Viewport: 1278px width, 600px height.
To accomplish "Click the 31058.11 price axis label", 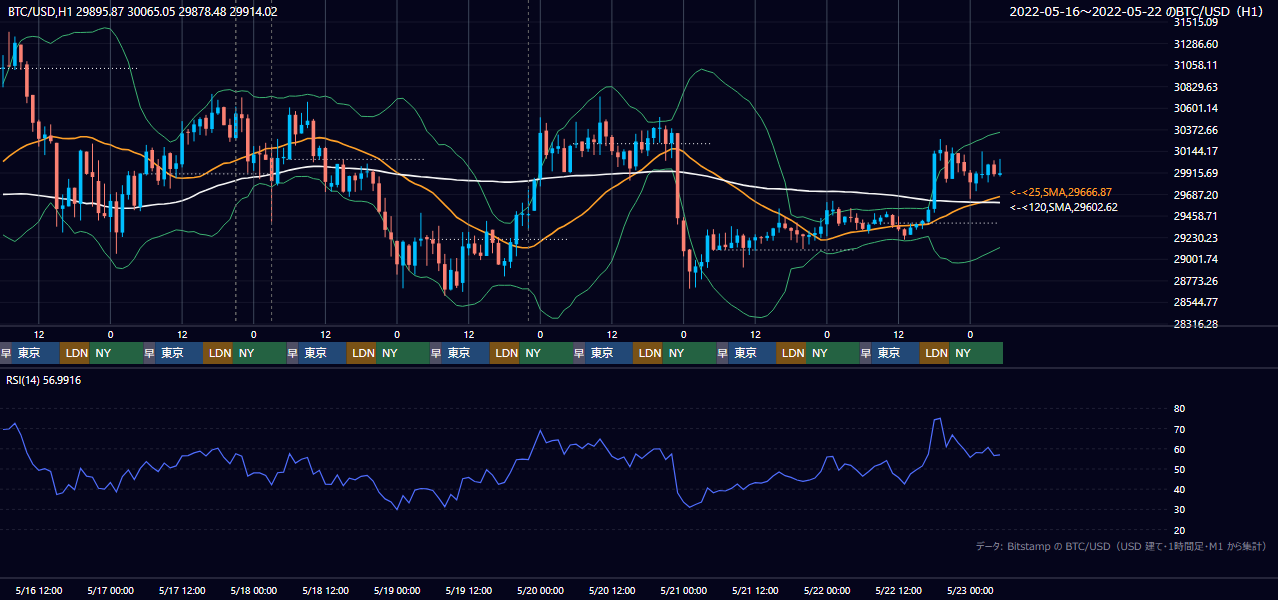I will coord(1195,65).
